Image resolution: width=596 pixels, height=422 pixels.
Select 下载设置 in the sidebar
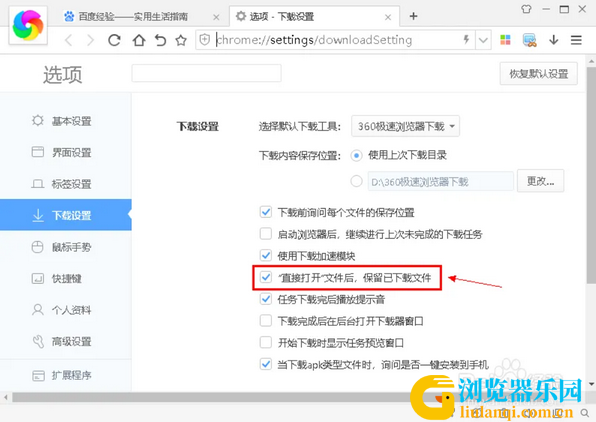tap(66, 215)
